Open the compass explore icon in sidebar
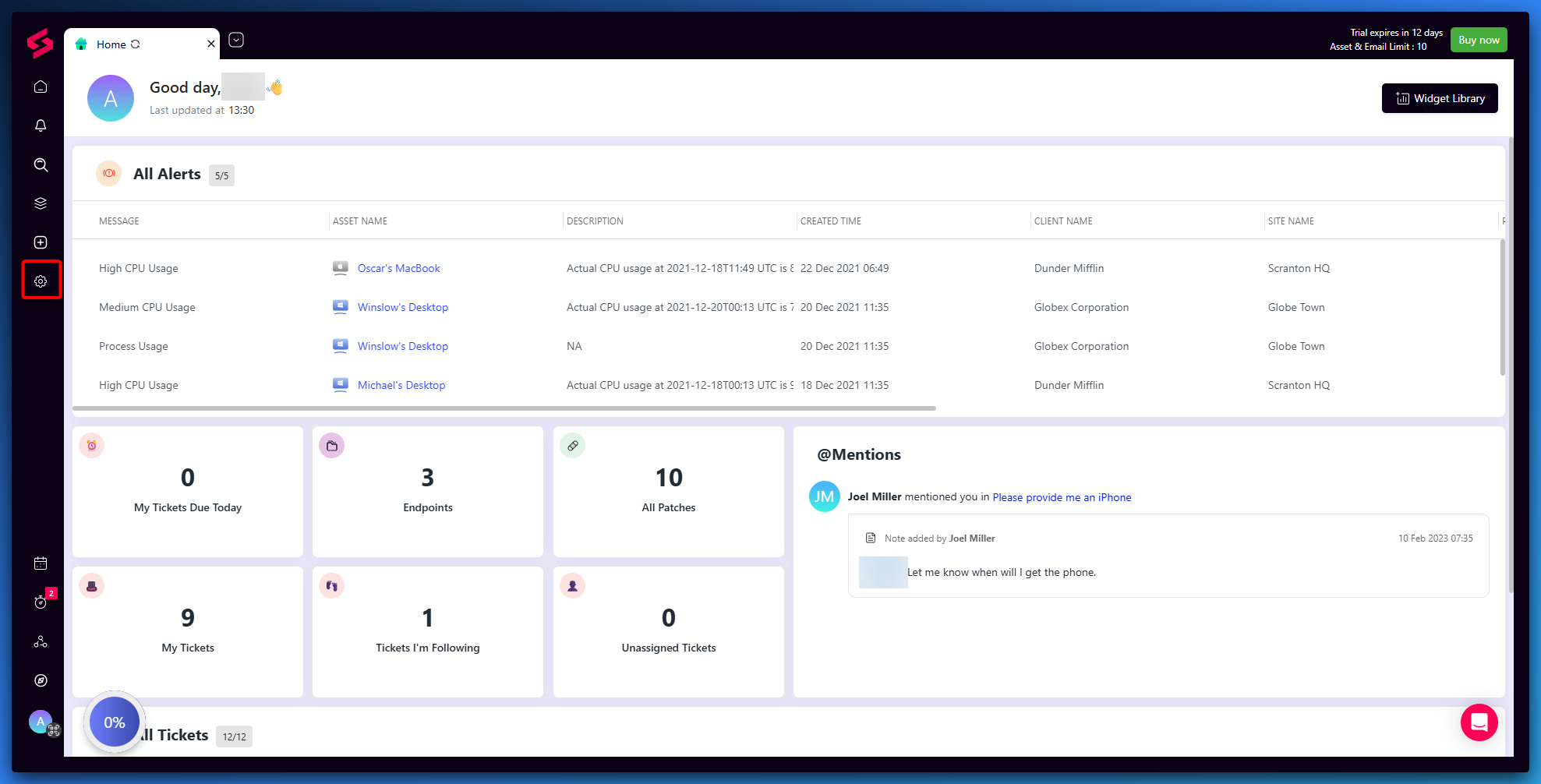 41,680
